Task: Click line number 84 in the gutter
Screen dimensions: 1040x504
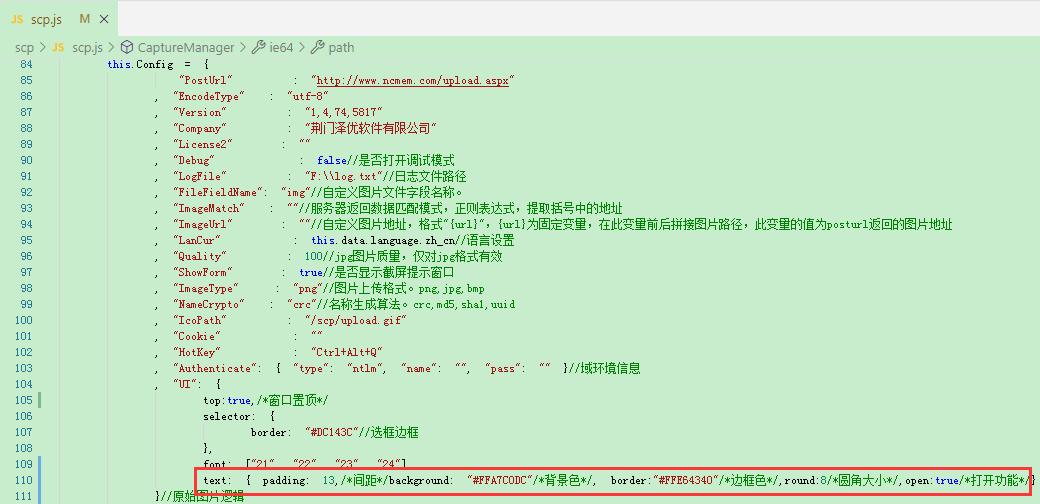Action: point(25,64)
